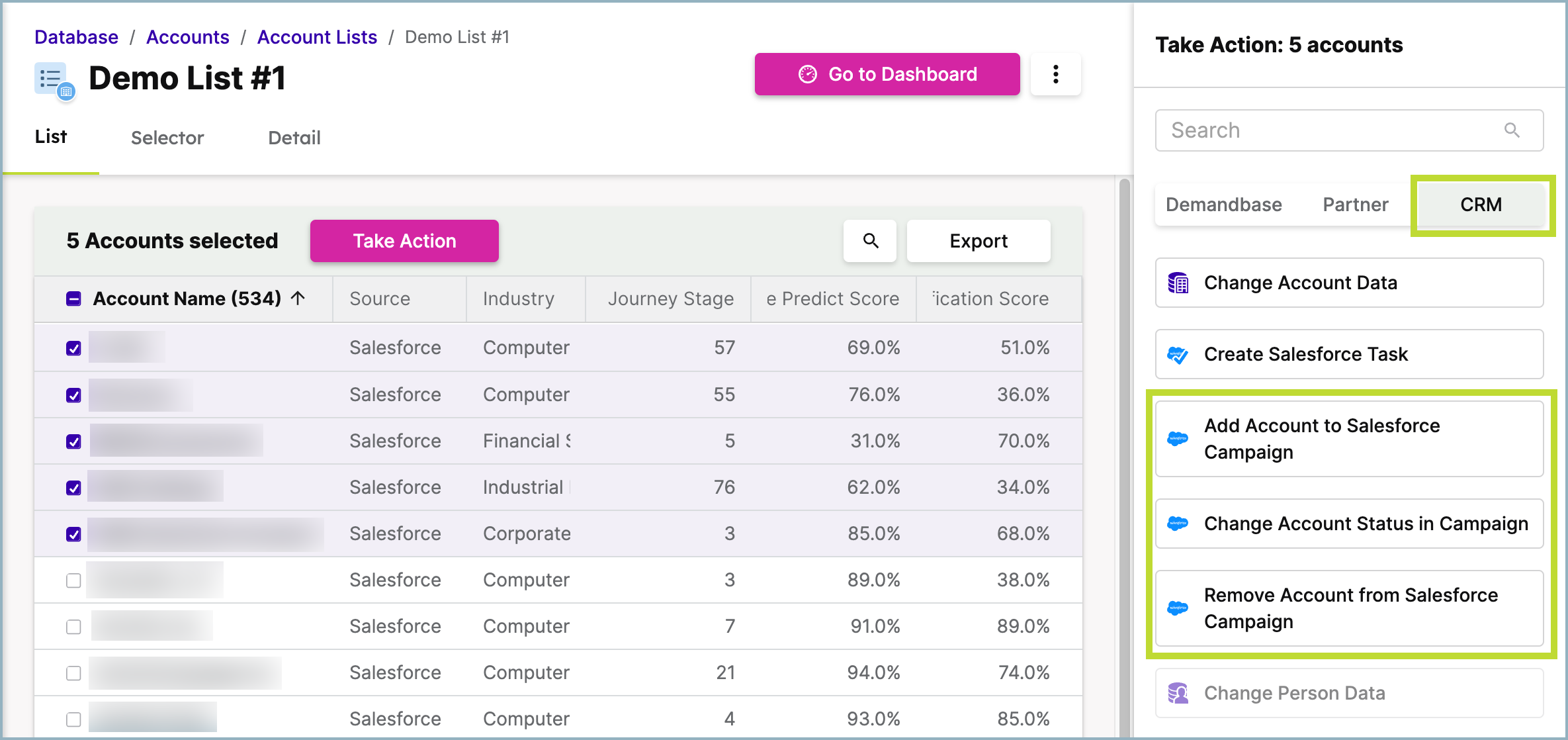Viewport: 1568px width, 740px height.
Task: Check the row with 91.0% predict score
Action: [x=73, y=627]
